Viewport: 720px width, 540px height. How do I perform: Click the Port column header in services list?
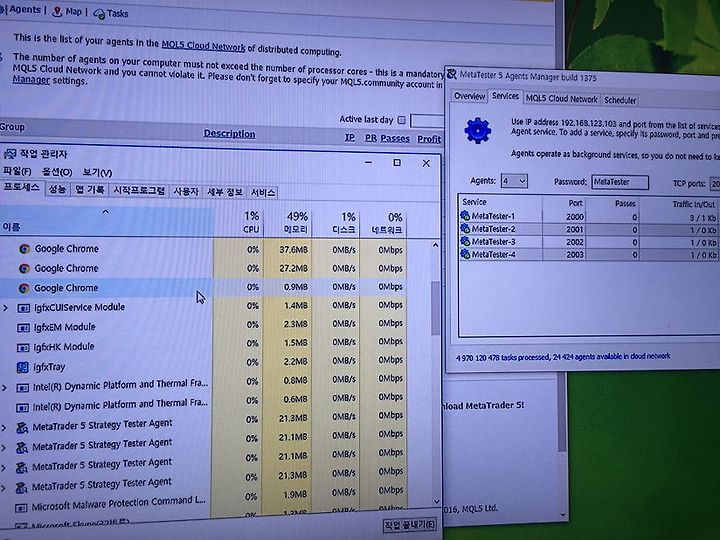coord(575,202)
